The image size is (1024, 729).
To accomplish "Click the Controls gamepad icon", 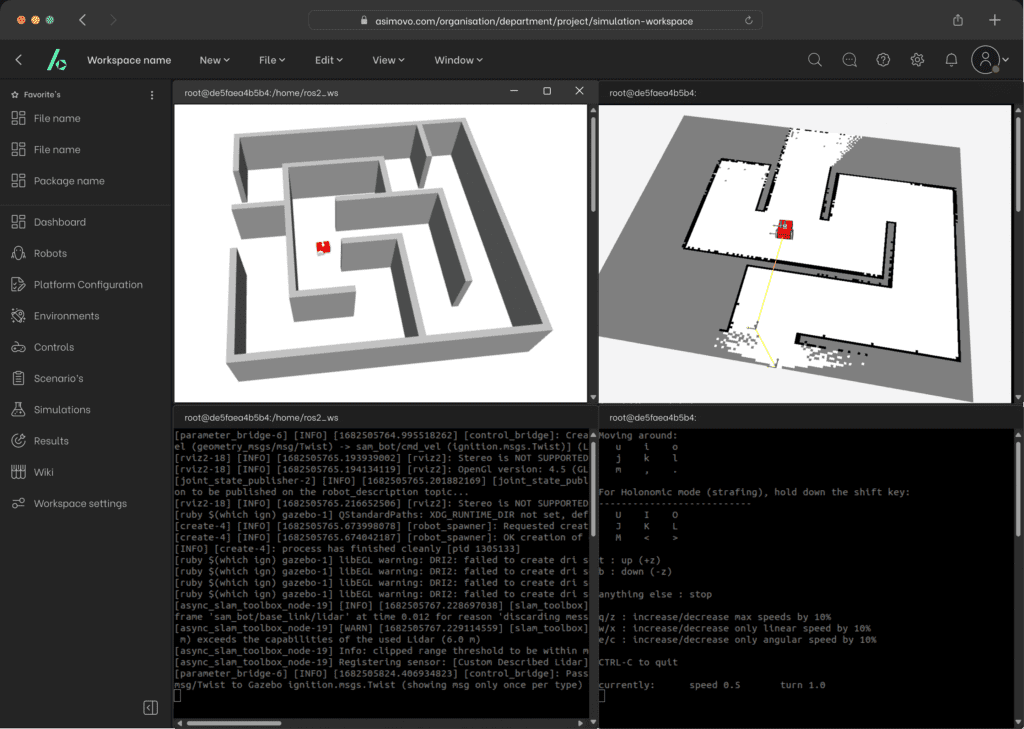I will coord(17,347).
